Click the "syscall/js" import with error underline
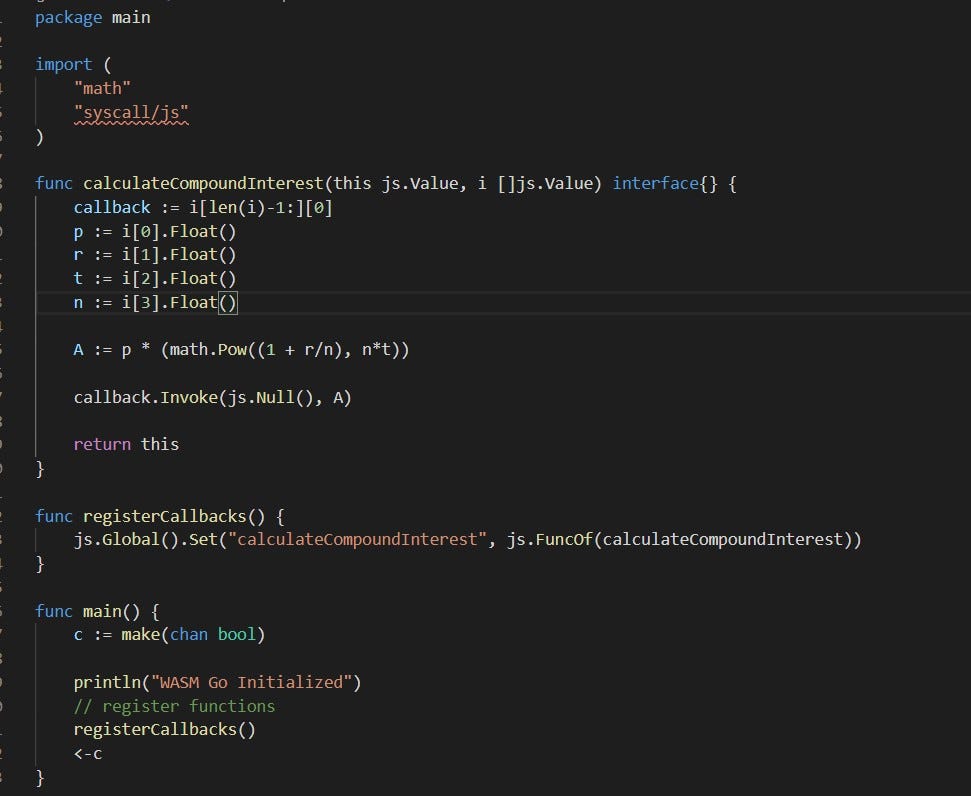This screenshot has height=796, width=971. point(131,113)
